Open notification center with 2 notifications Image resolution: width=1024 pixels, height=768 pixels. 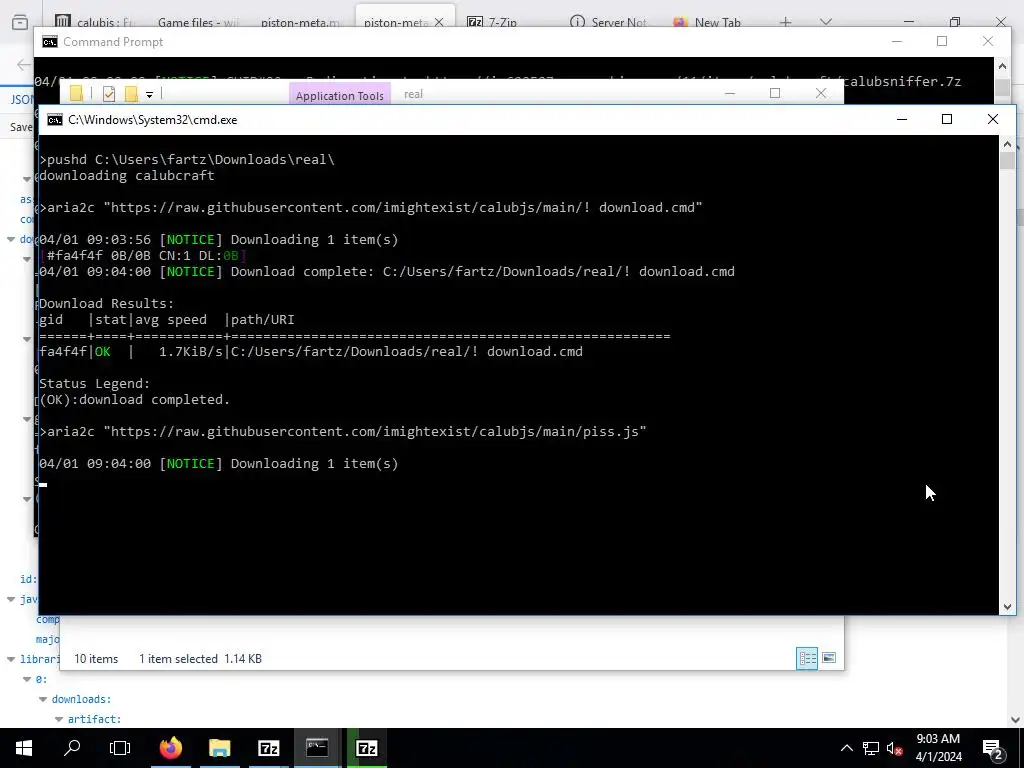pos(992,748)
